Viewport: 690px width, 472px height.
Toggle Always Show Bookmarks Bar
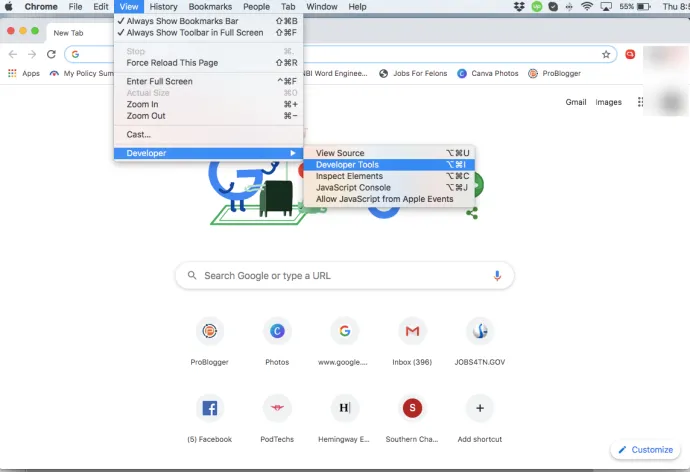(208, 21)
